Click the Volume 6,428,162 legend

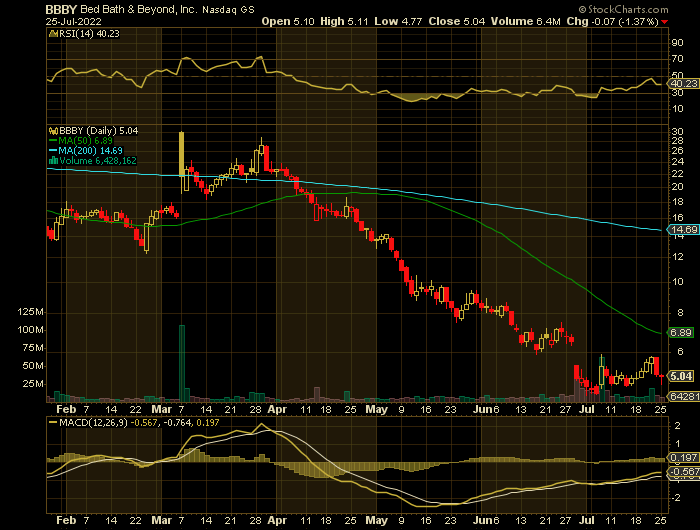pyautogui.click(x=98, y=160)
